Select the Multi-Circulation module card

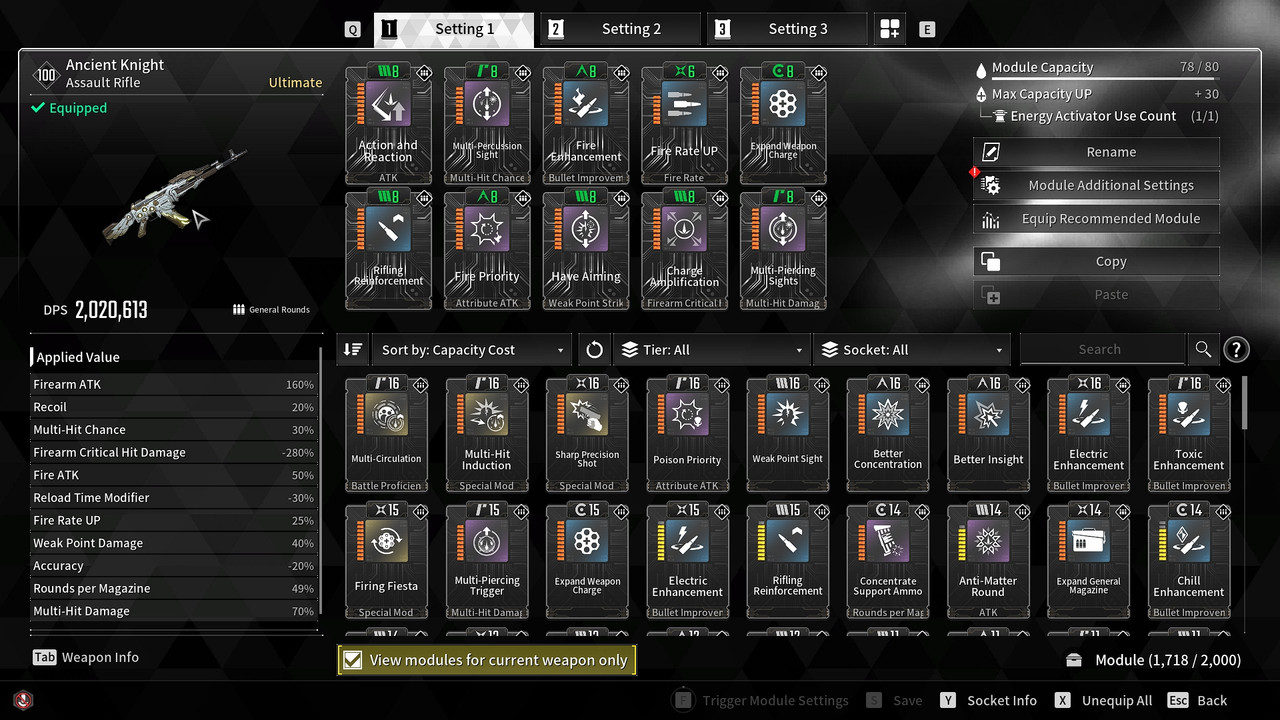click(x=386, y=435)
